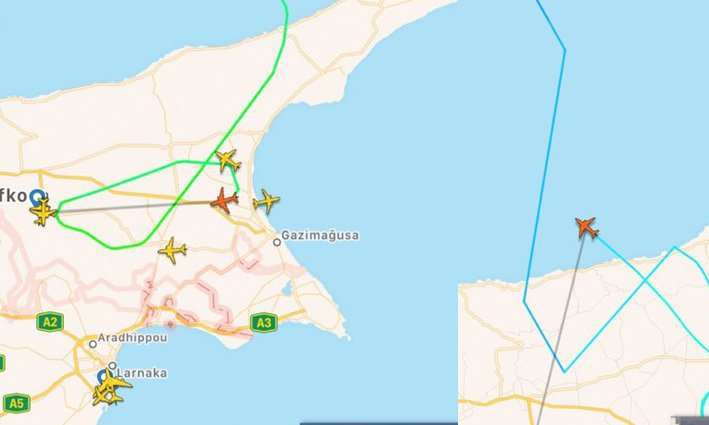Screen dimensions: 709x425
Task: Open the blue airport pin at Lefko
Action: [x=38, y=197]
